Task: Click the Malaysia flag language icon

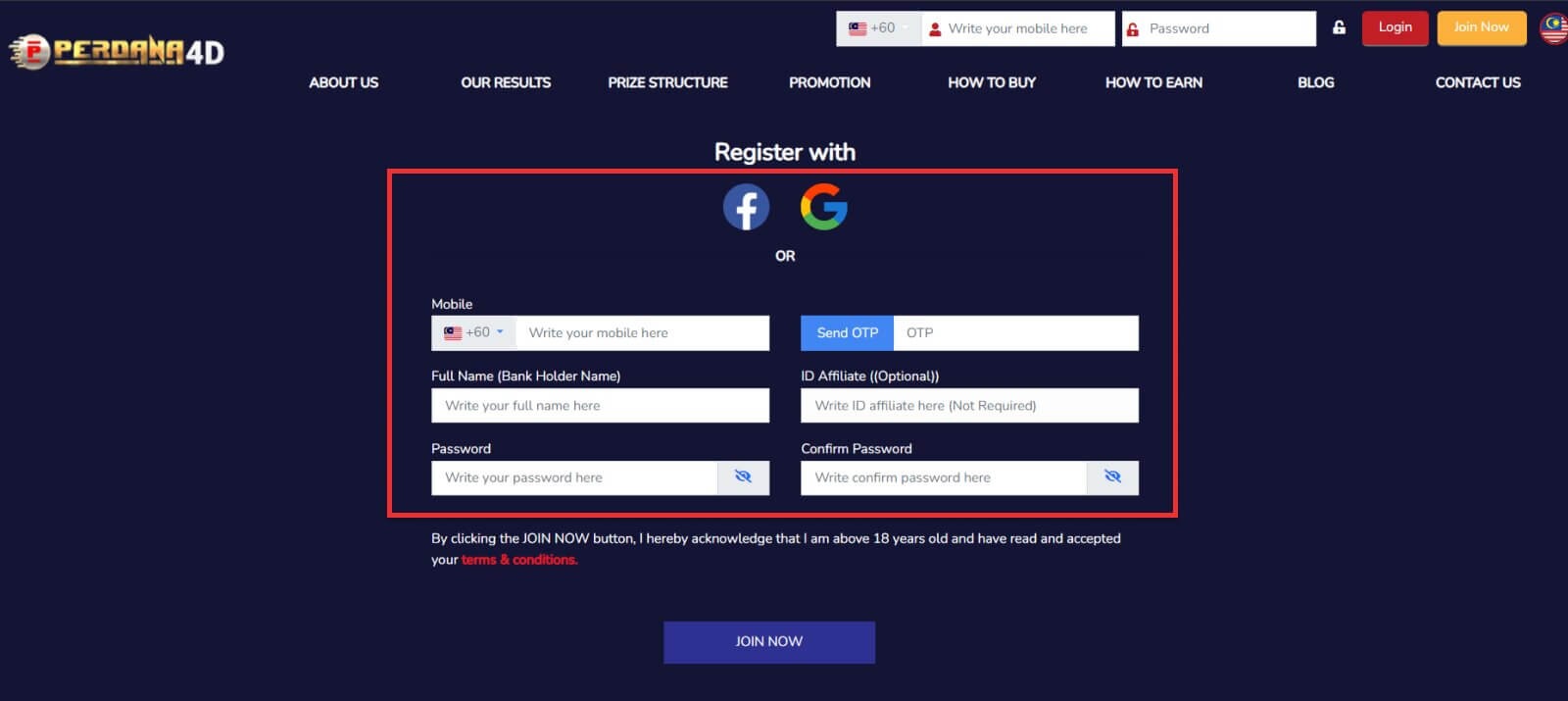Action: click(x=1554, y=28)
